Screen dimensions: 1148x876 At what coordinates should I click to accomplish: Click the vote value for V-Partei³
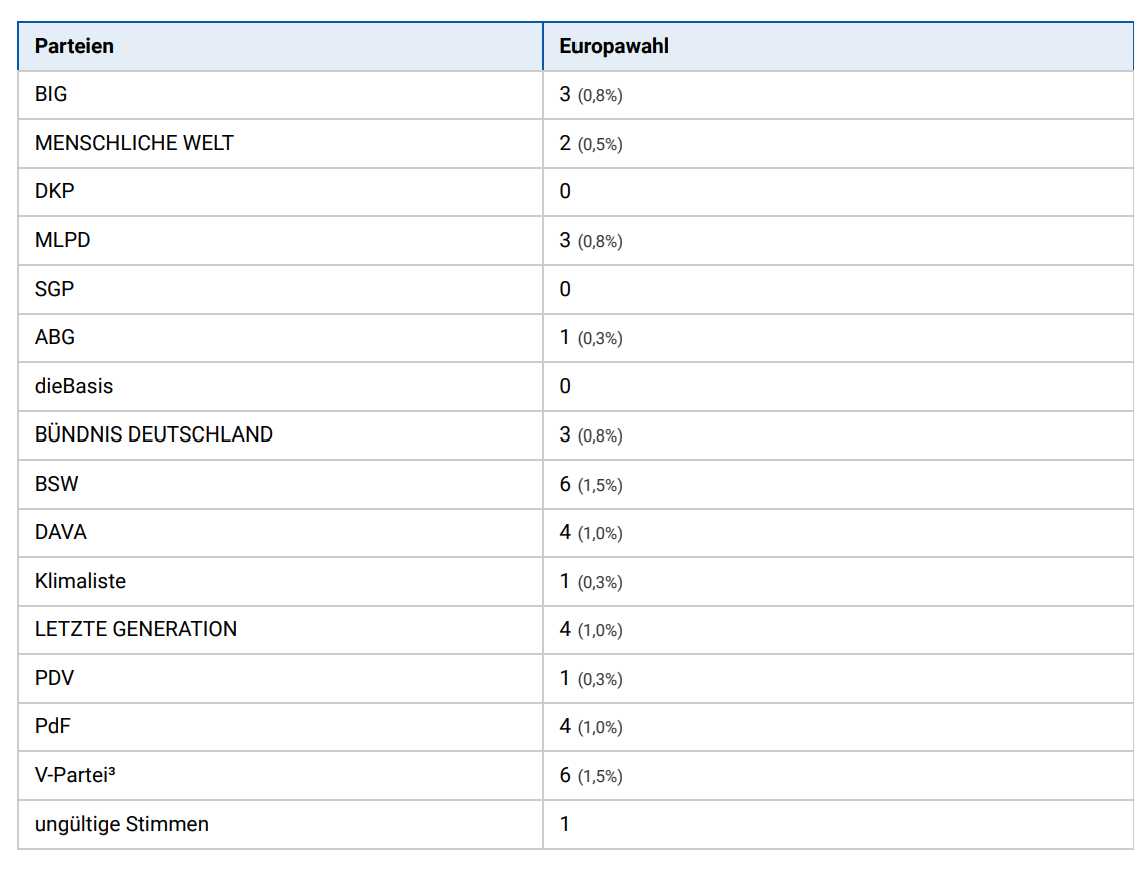click(591, 775)
